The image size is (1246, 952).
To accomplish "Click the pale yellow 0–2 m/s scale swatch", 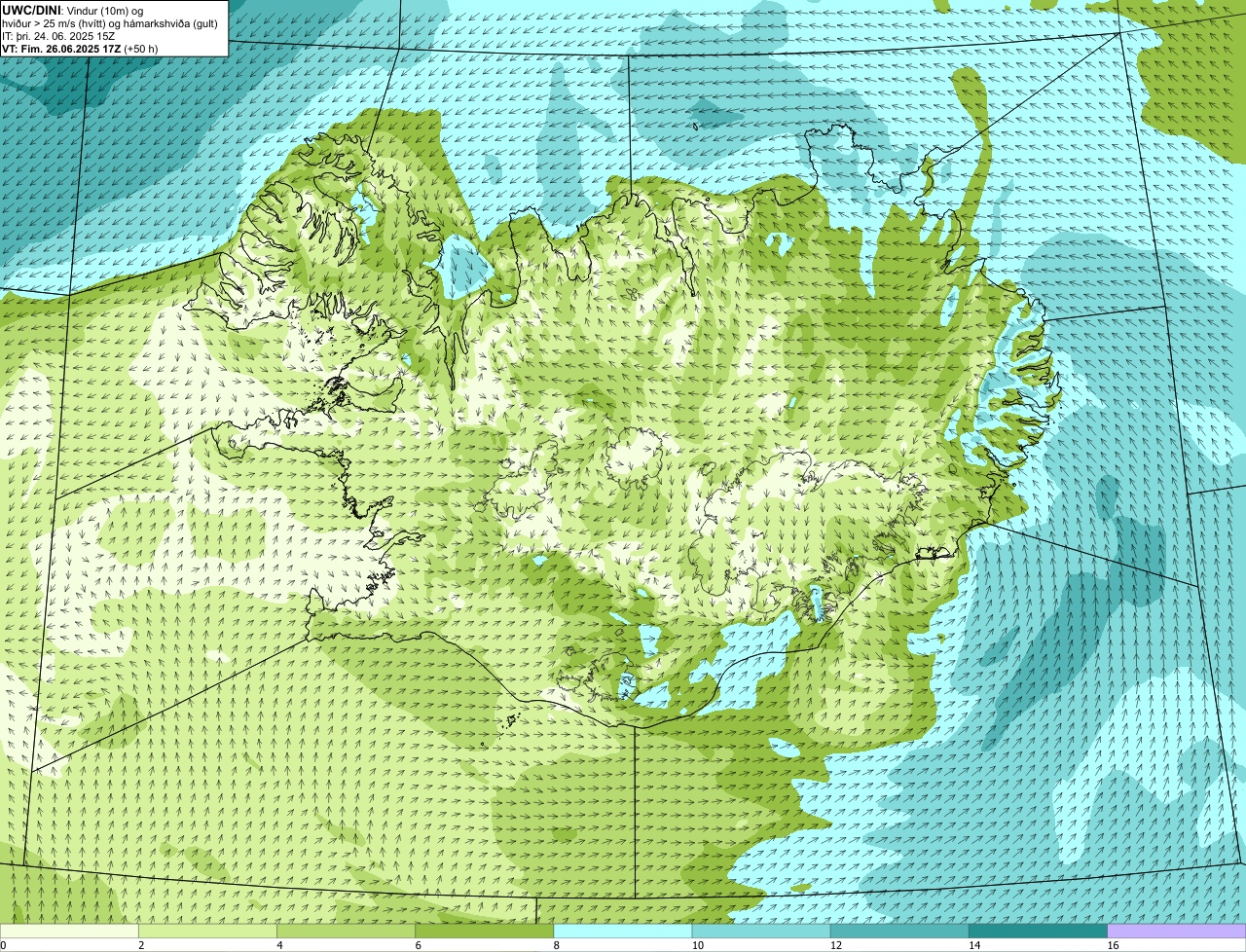I will click(69, 932).
